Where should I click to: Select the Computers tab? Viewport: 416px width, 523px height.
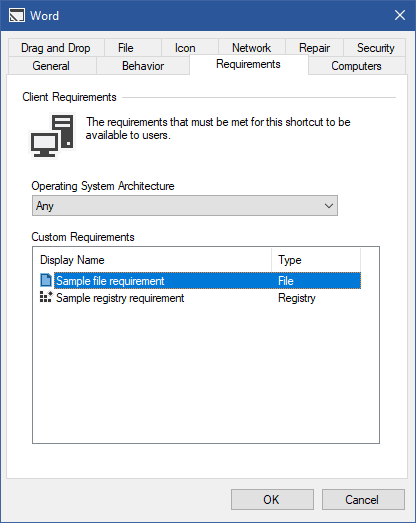[x=356, y=66]
